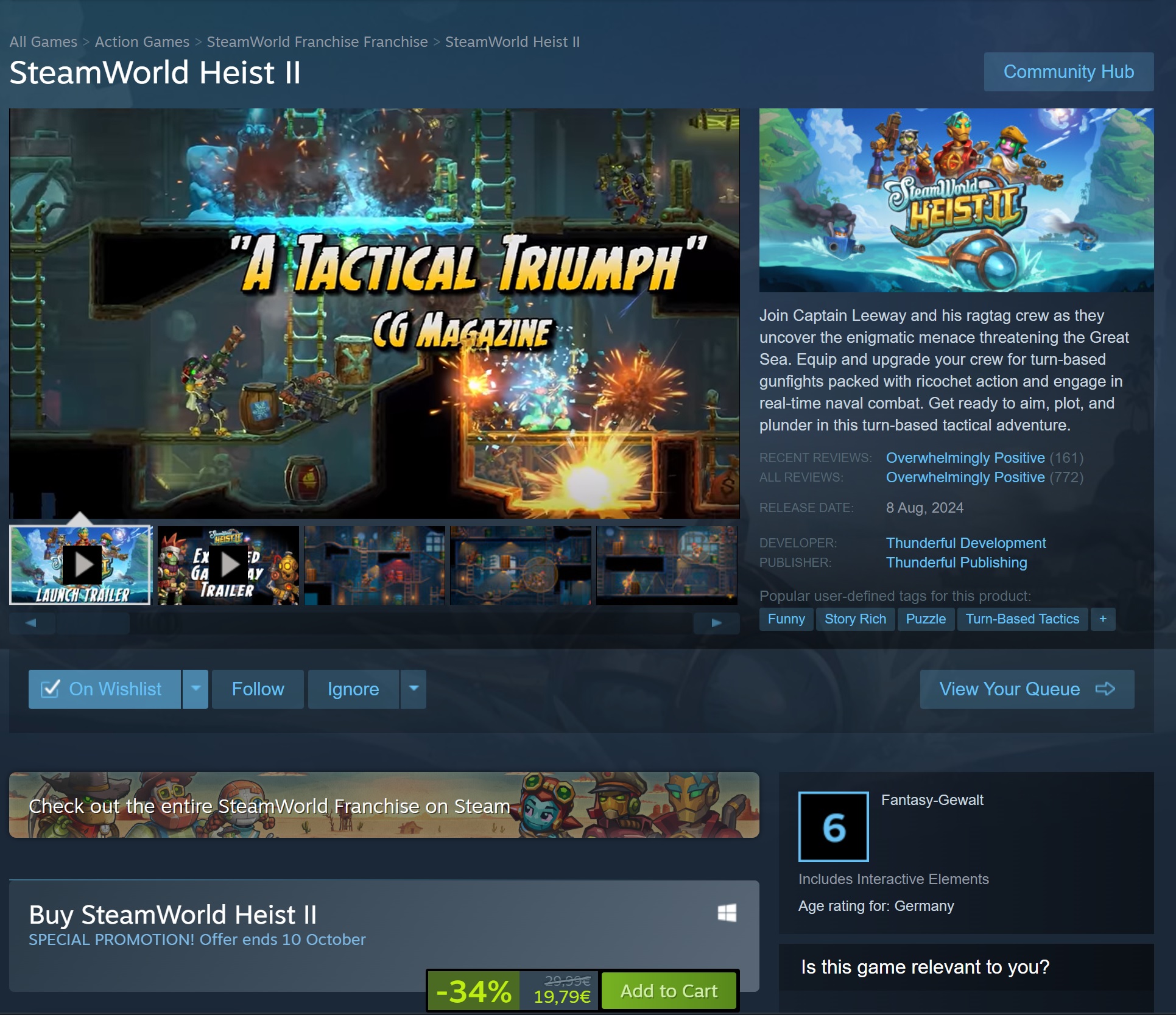1176x1015 pixels.
Task: Click the screenshot strip horizontal scrollbar
Action: pyautogui.click(x=93, y=623)
